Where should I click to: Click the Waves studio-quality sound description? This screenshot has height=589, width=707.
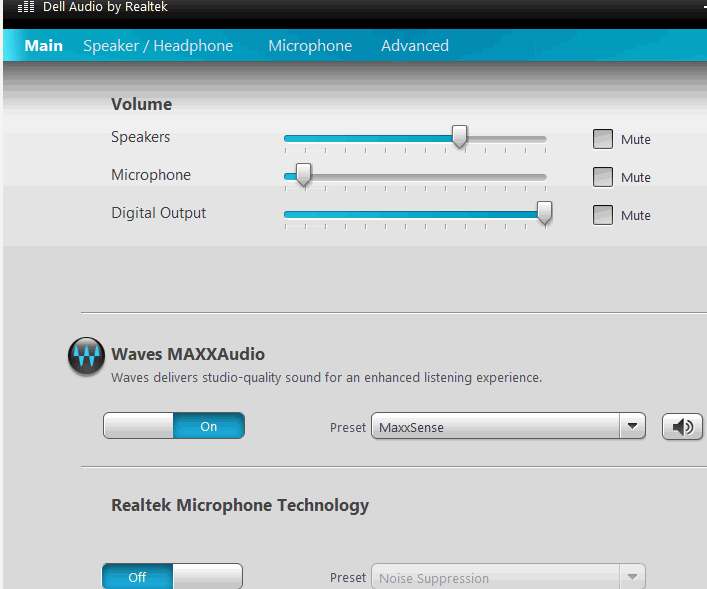(326, 377)
